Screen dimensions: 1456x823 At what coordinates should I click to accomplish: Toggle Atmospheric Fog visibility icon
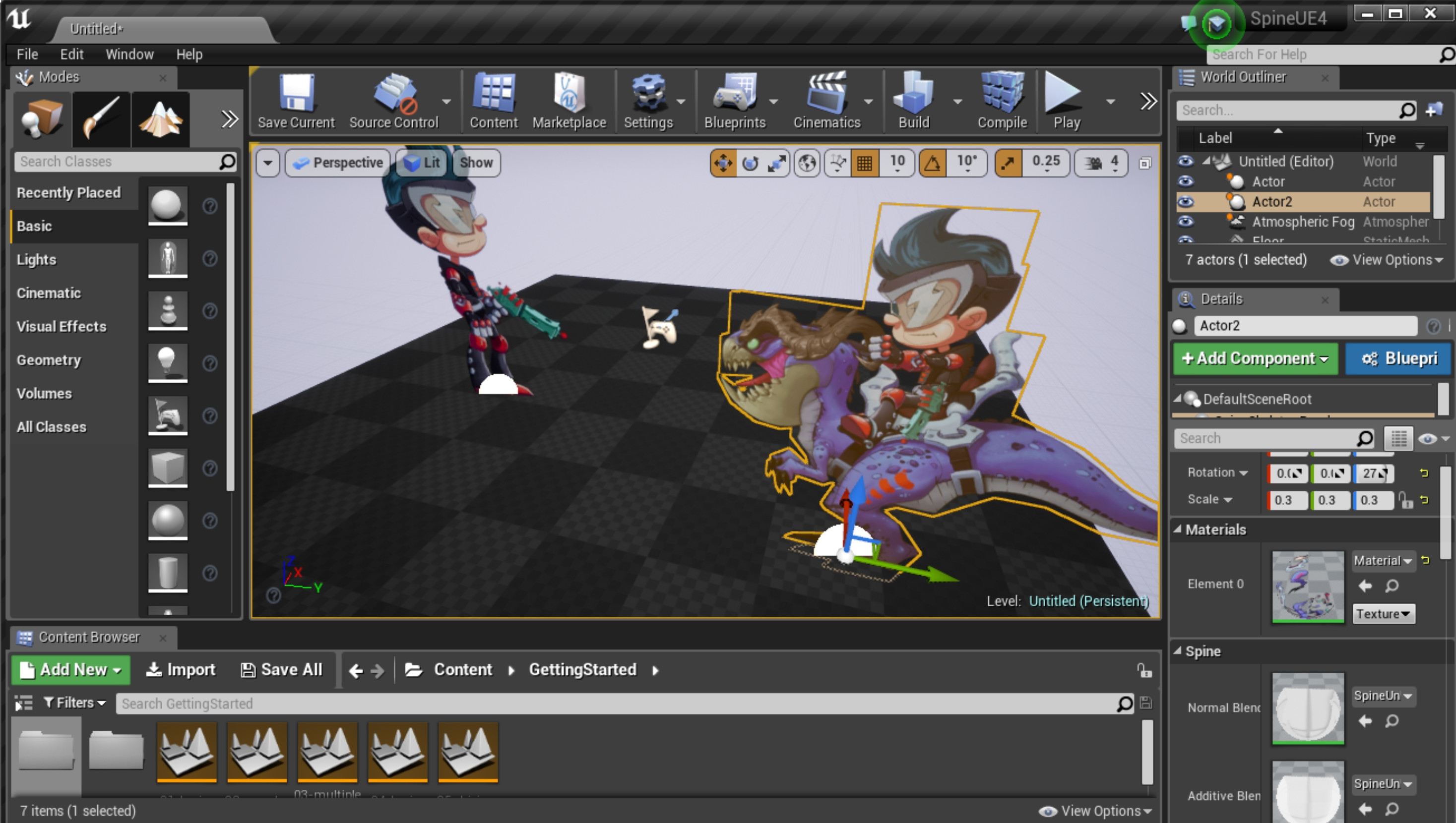click(1186, 222)
